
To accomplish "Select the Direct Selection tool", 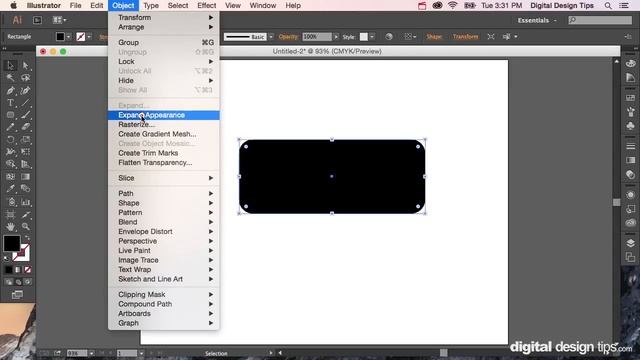I will coord(25,65).
